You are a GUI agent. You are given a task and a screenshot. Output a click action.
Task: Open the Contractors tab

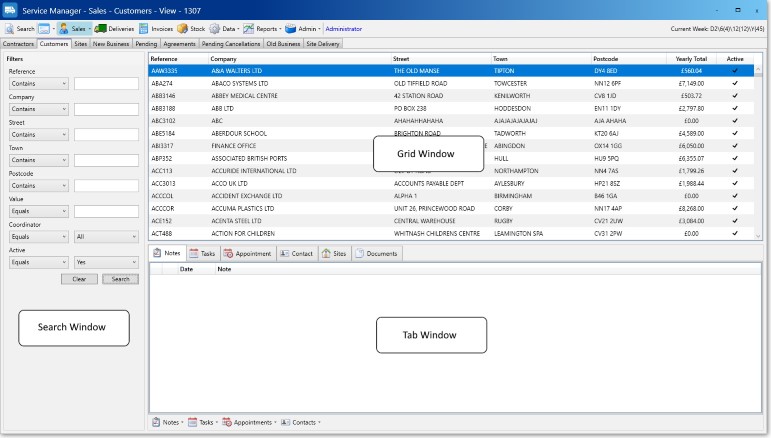tap(18, 44)
